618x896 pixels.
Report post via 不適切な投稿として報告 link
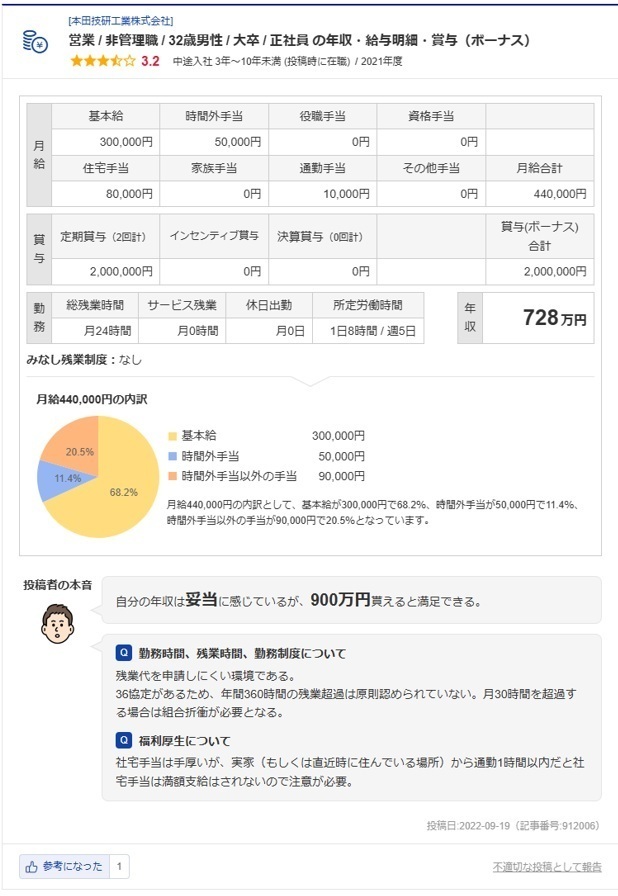tap(547, 866)
